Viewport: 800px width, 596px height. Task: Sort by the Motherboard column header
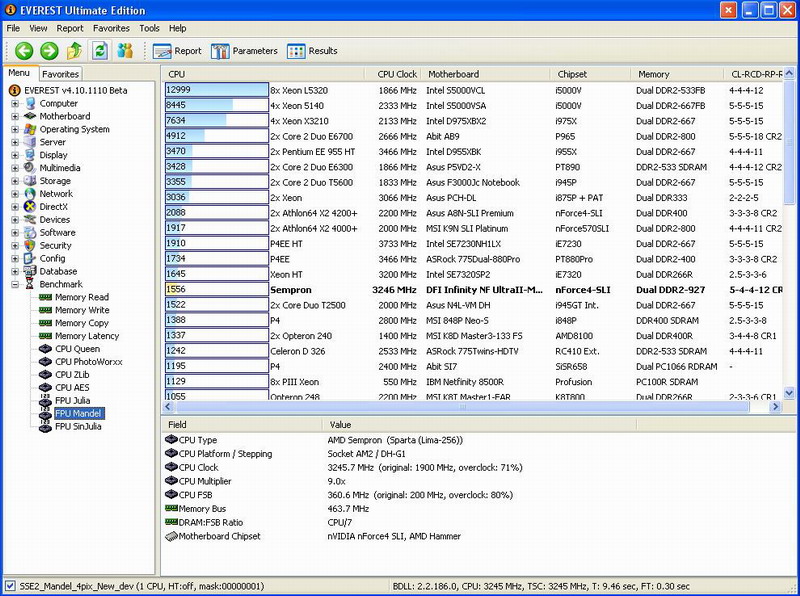tap(486, 74)
